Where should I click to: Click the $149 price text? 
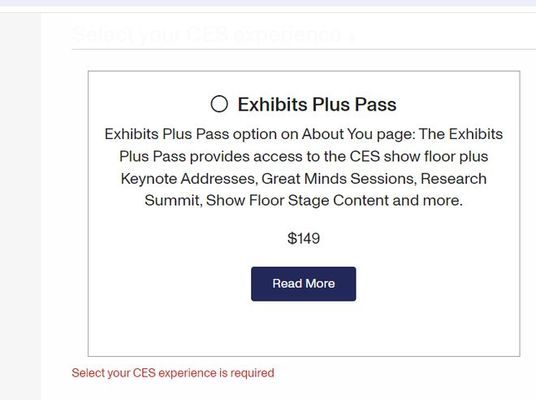point(304,238)
